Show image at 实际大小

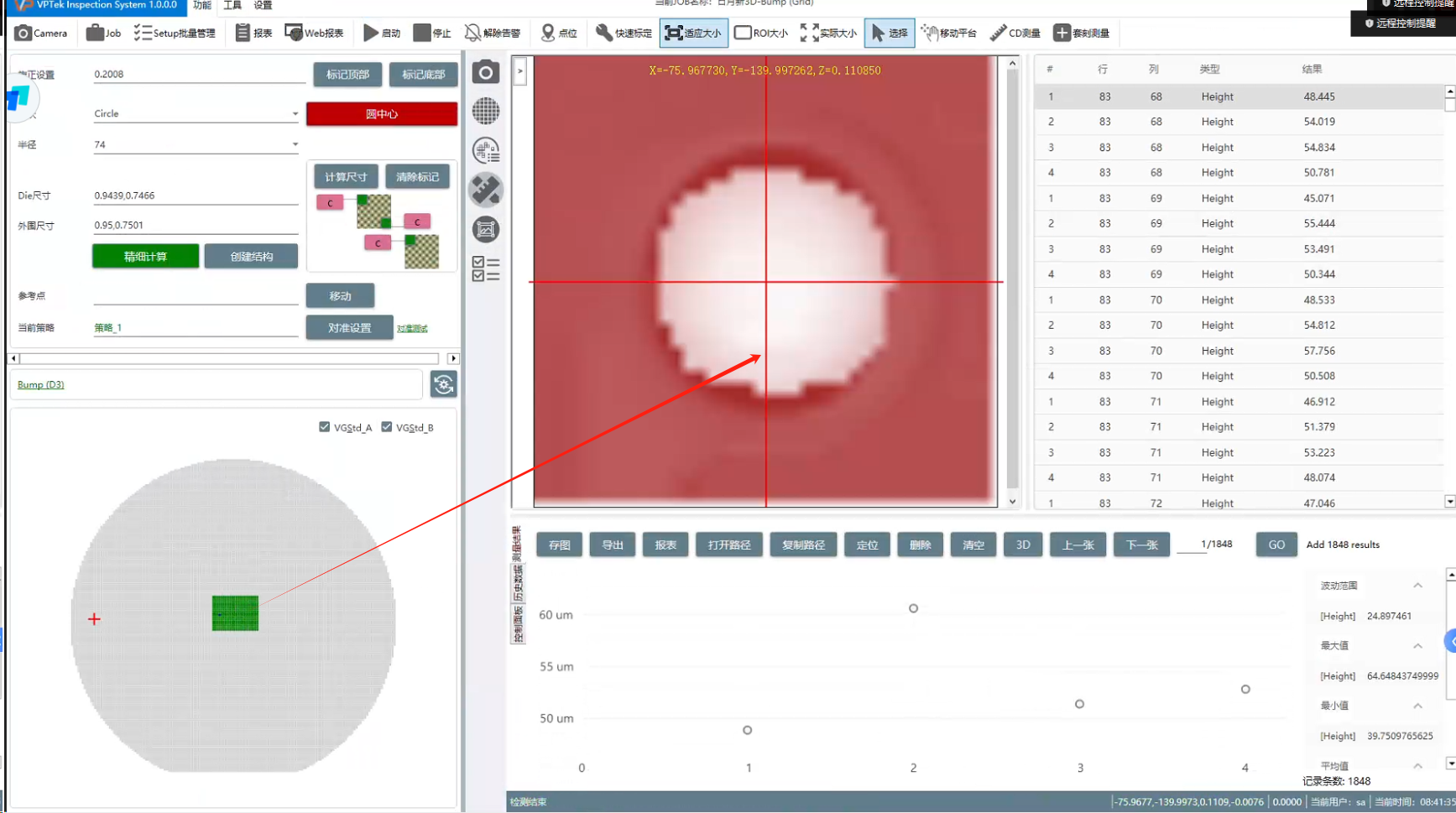point(828,33)
